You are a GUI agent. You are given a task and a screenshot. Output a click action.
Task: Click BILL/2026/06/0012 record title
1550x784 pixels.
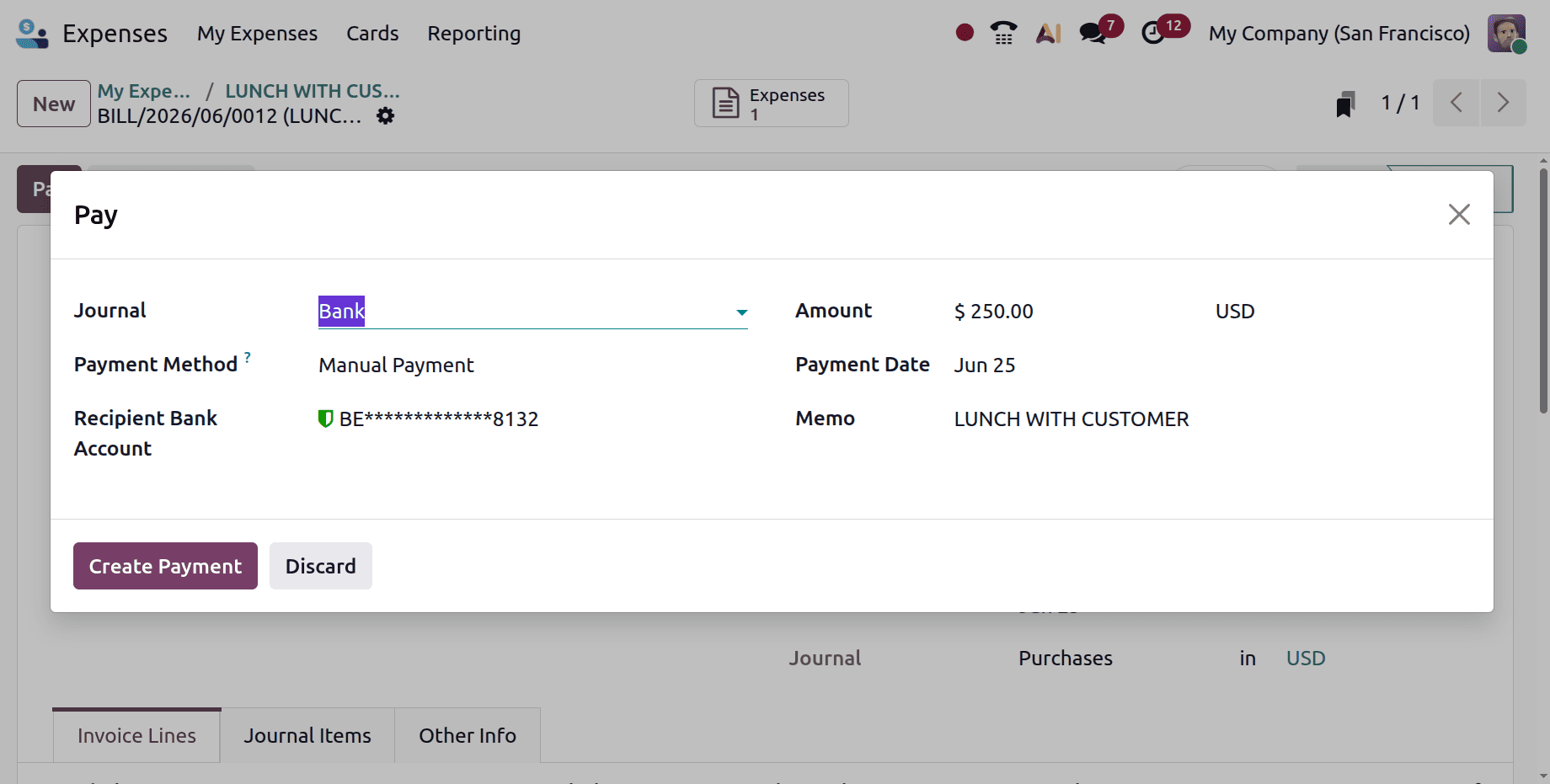[230, 116]
